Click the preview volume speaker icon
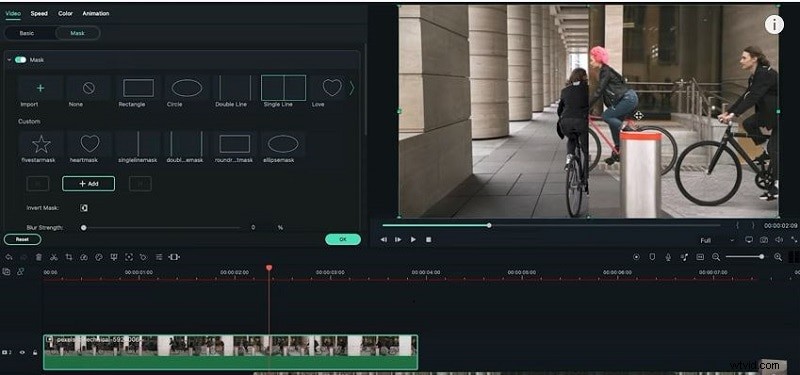The width and height of the screenshot is (800, 375). click(x=779, y=240)
